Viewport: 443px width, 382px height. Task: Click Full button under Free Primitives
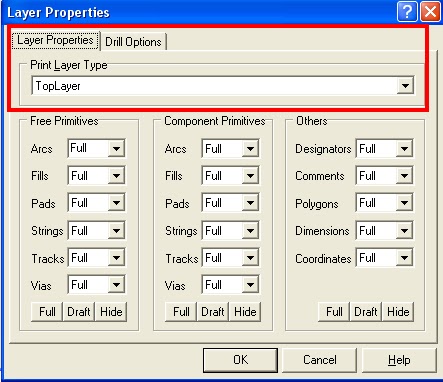click(x=47, y=312)
